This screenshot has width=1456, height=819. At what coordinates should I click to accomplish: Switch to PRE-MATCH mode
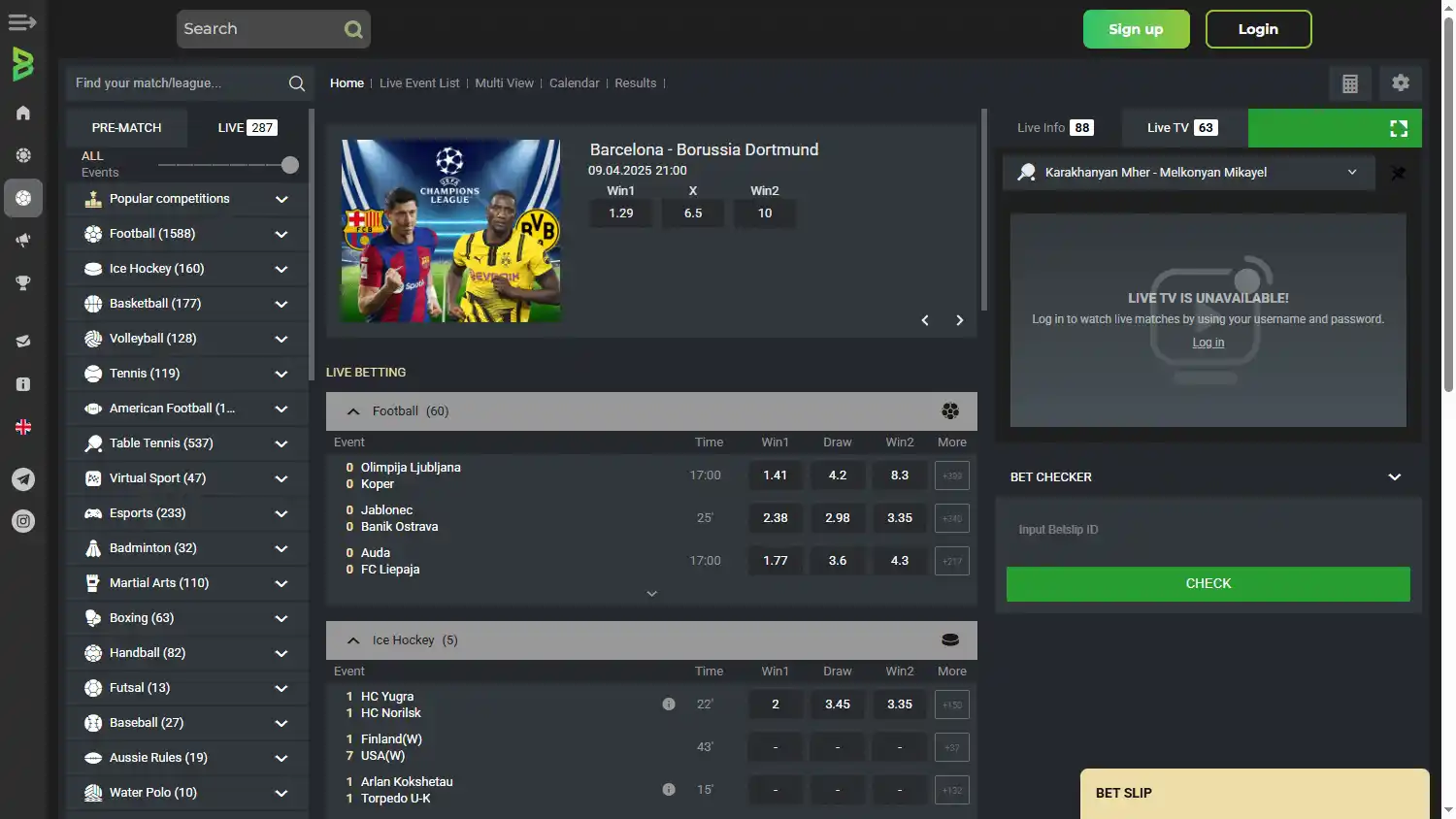(126, 128)
